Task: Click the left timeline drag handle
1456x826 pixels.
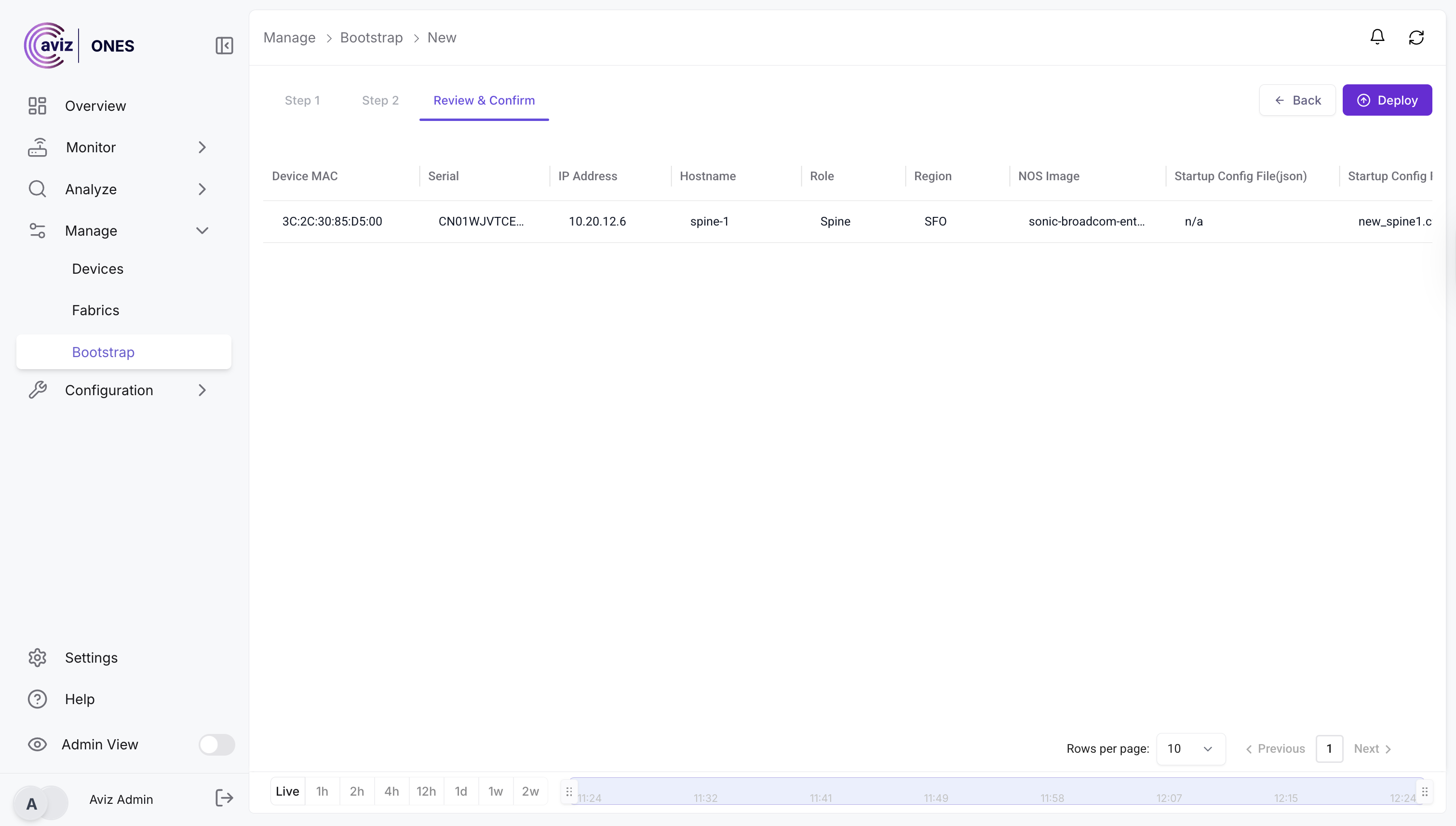Action: pyautogui.click(x=568, y=791)
